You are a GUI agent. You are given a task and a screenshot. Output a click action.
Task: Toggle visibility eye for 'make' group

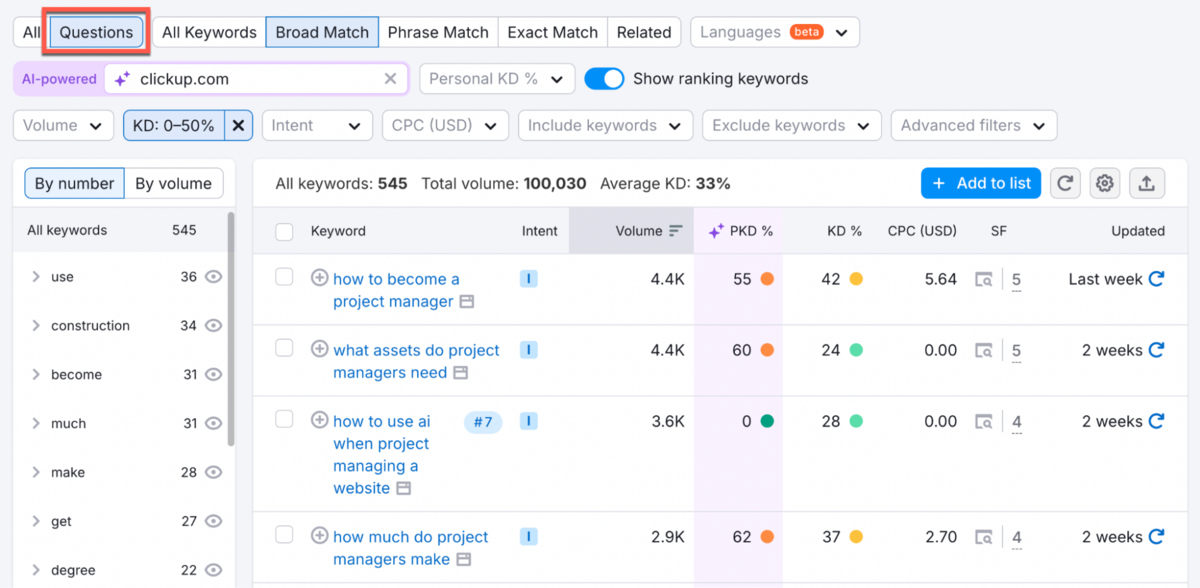coord(213,473)
